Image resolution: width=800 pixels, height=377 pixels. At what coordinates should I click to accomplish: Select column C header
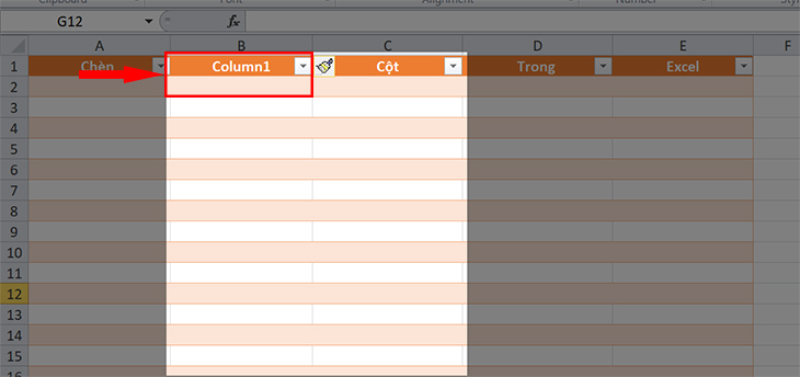tap(388, 46)
